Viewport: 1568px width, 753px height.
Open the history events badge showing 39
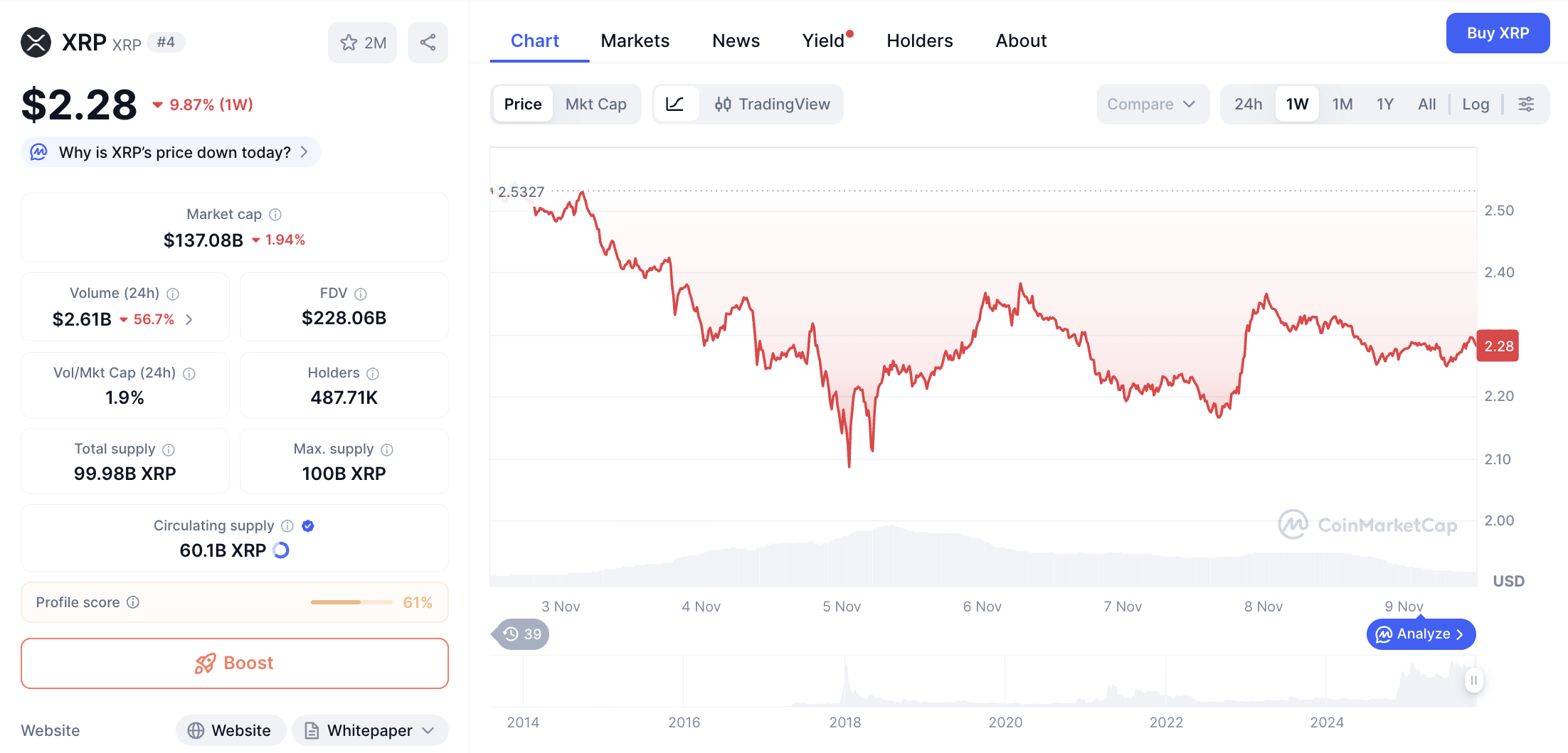point(522,634)
